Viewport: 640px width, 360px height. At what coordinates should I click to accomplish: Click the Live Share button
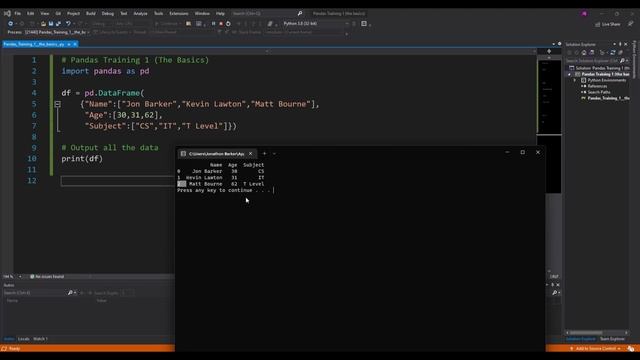[x=608, y=24]
